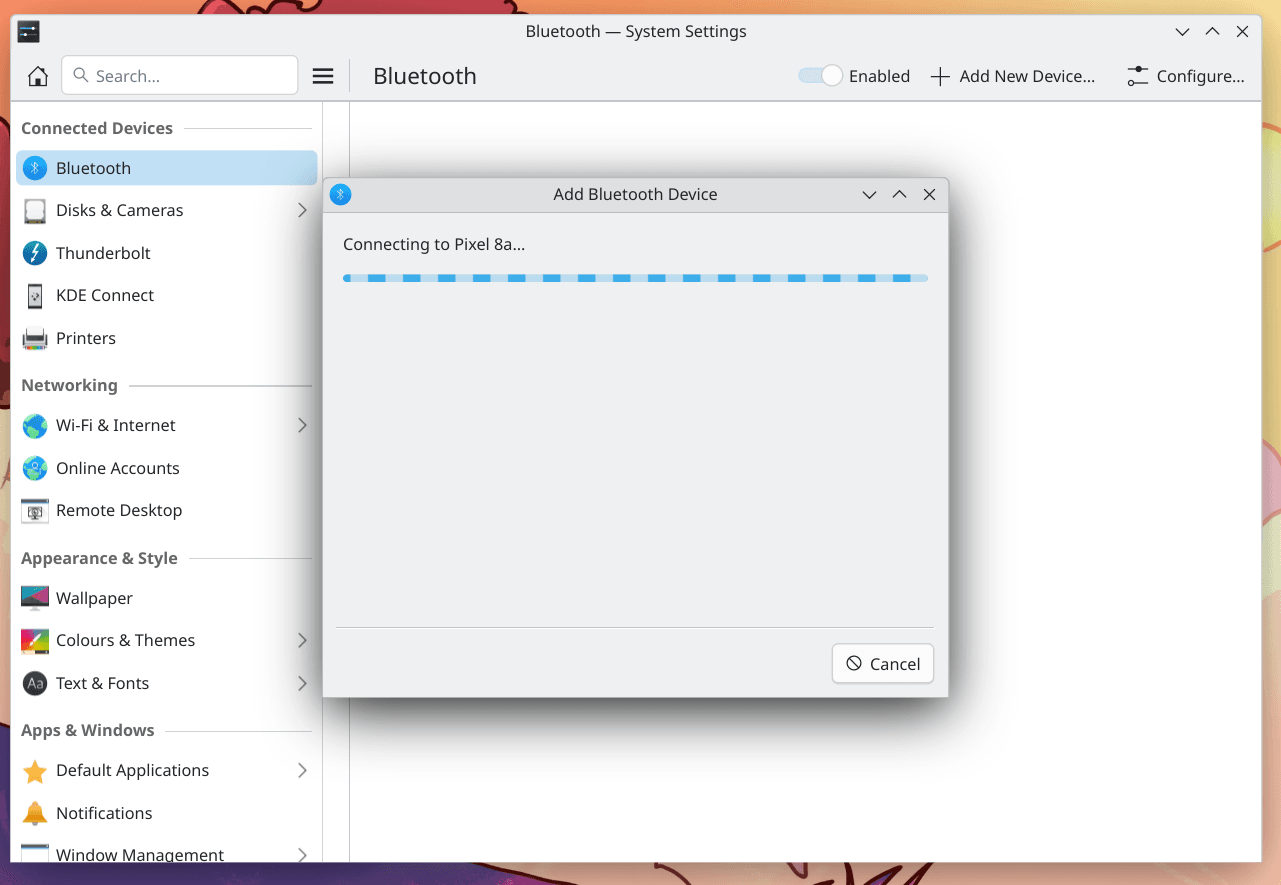Expand the Colours & Themes chevron
The image size is (1281, 885).
pos(302,640)
